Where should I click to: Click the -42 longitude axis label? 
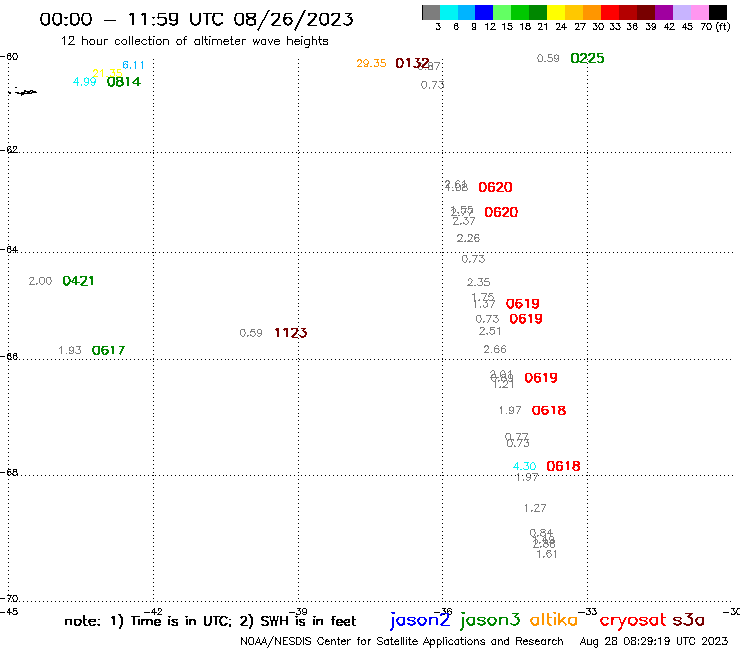tap(153, 612)
